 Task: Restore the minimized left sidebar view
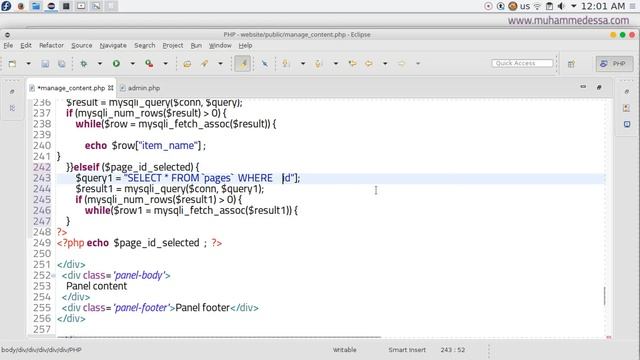tap(12, 92)
